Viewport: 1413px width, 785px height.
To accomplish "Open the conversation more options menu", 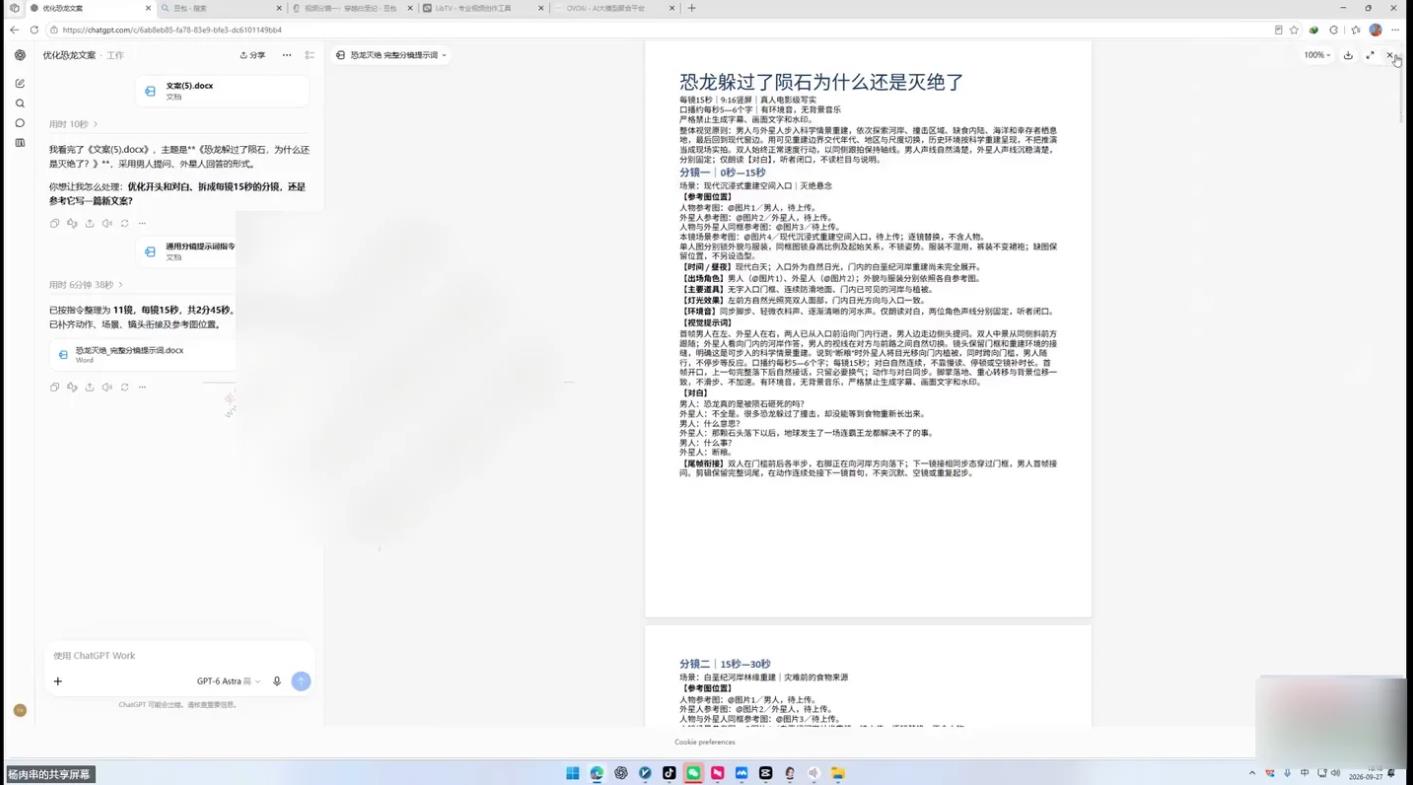I will 287,55.
